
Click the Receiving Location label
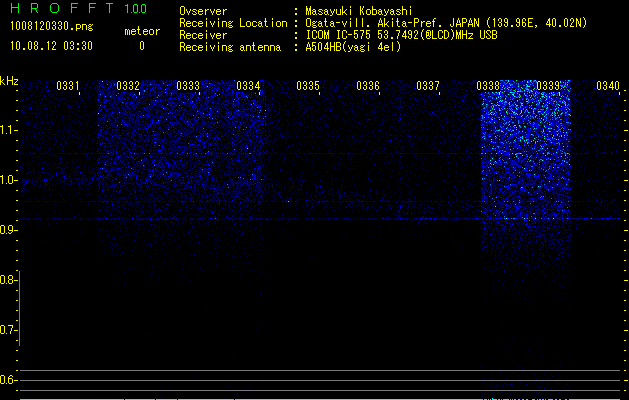[233, 23]
